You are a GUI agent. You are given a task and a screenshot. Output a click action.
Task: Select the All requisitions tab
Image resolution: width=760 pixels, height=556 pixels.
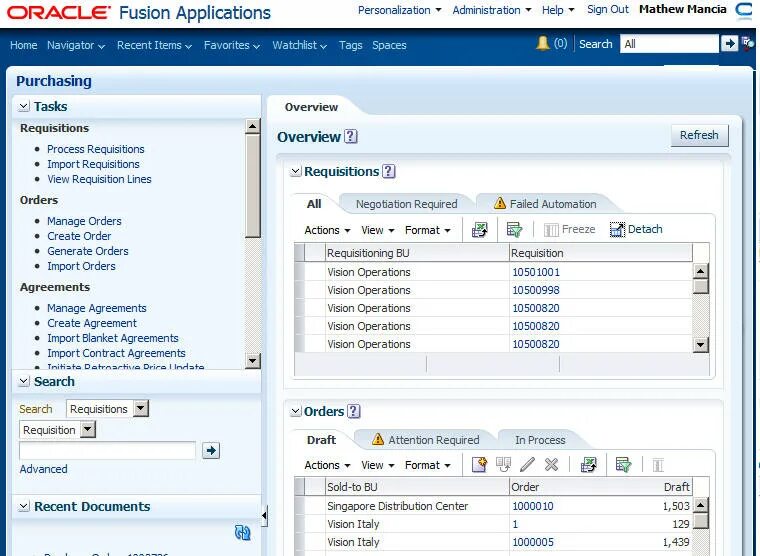pos(314,204)
